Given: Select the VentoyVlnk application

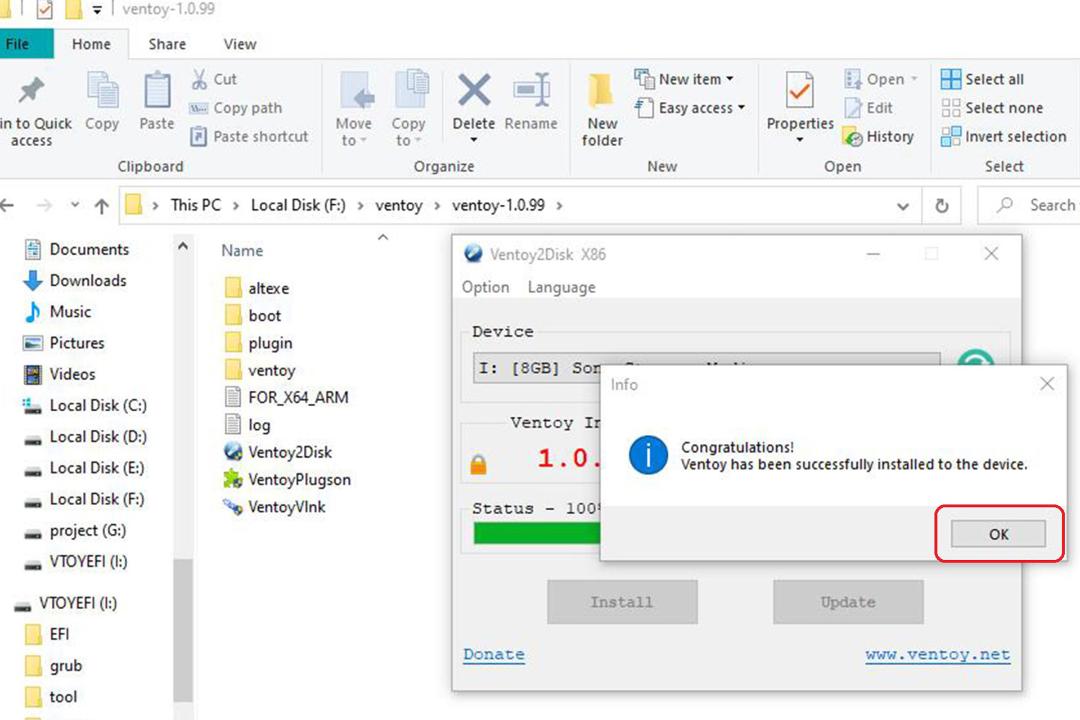Looking at the screenshot, I should [x=274, y=507].
